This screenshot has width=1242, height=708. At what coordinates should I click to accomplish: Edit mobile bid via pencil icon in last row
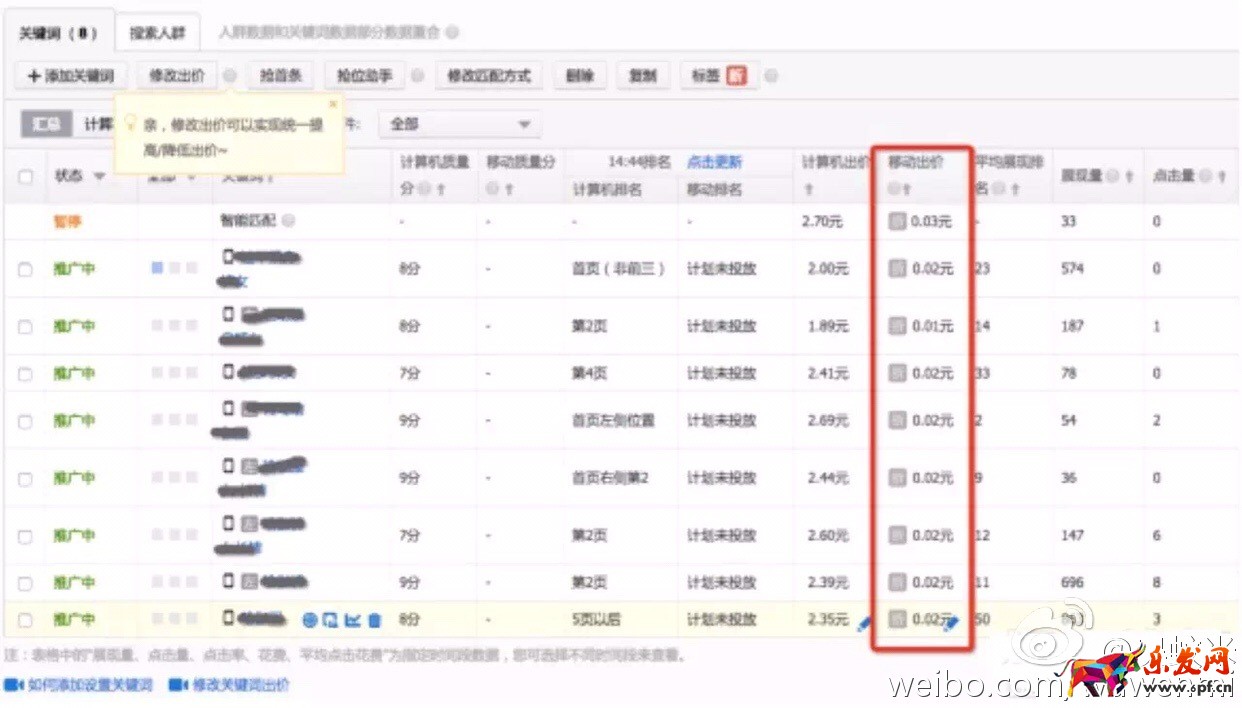[x=951, y=623]
